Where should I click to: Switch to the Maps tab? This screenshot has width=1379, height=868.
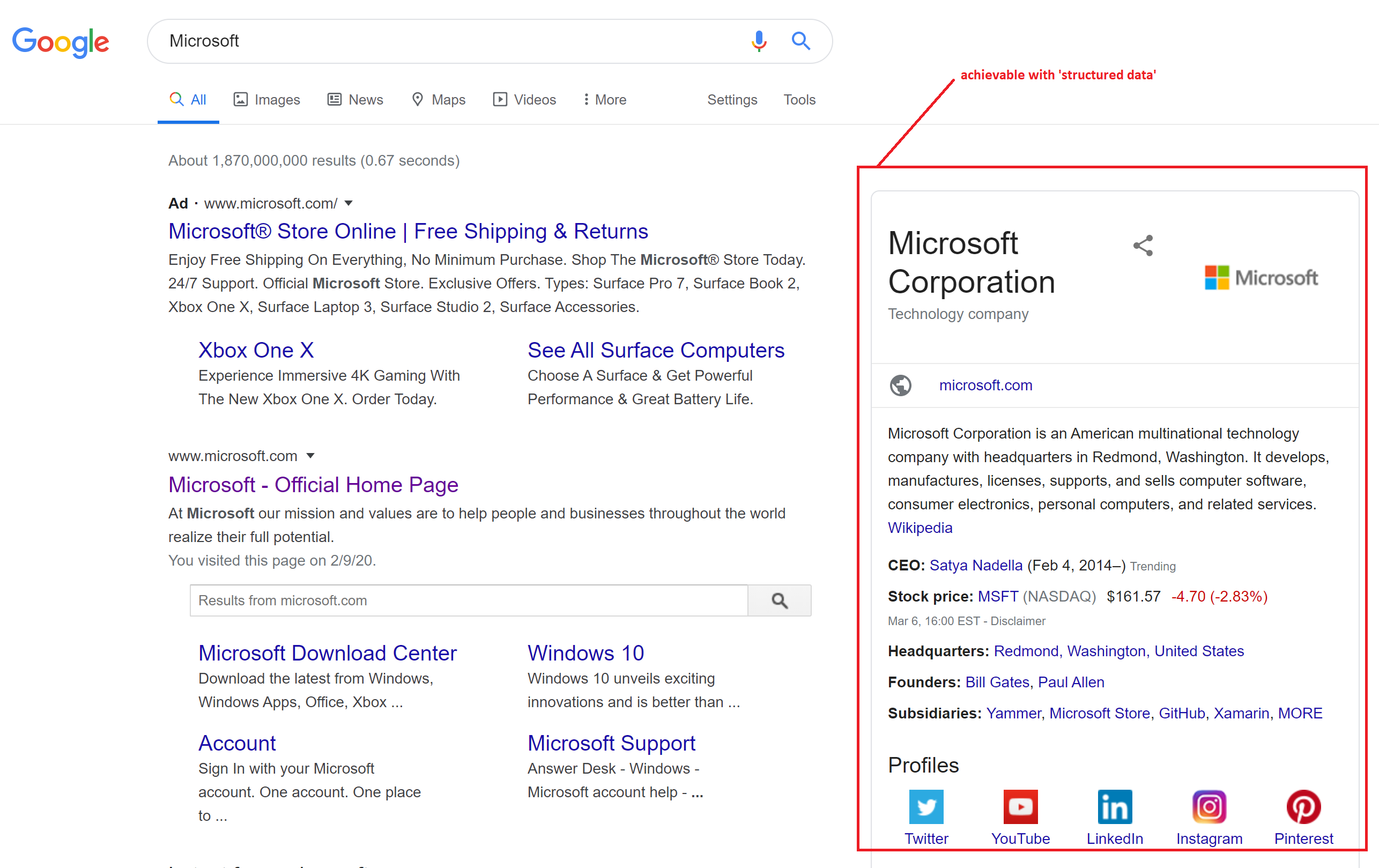(439, 100)
